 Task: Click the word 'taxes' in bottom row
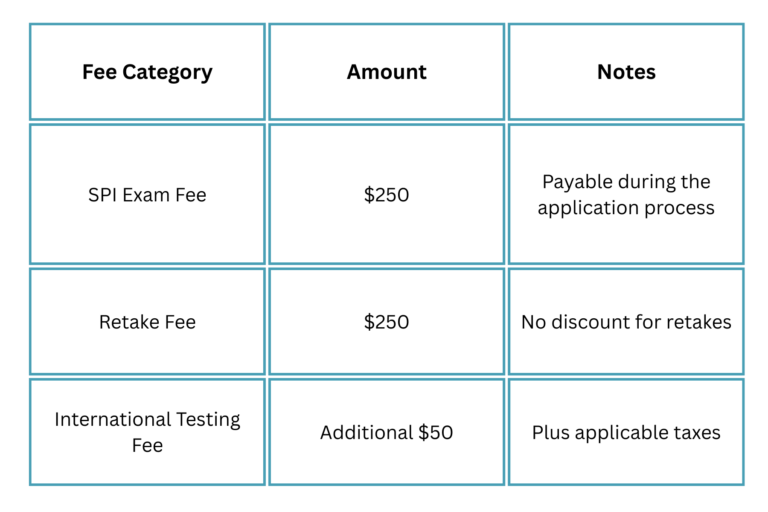tap(695, 433)
